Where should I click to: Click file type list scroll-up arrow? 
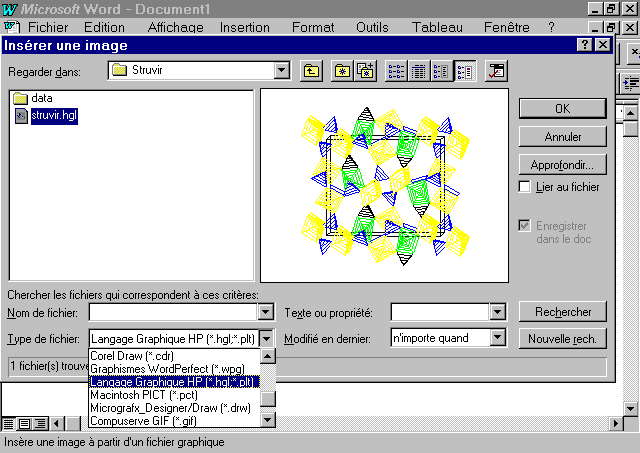pos(268,356)
